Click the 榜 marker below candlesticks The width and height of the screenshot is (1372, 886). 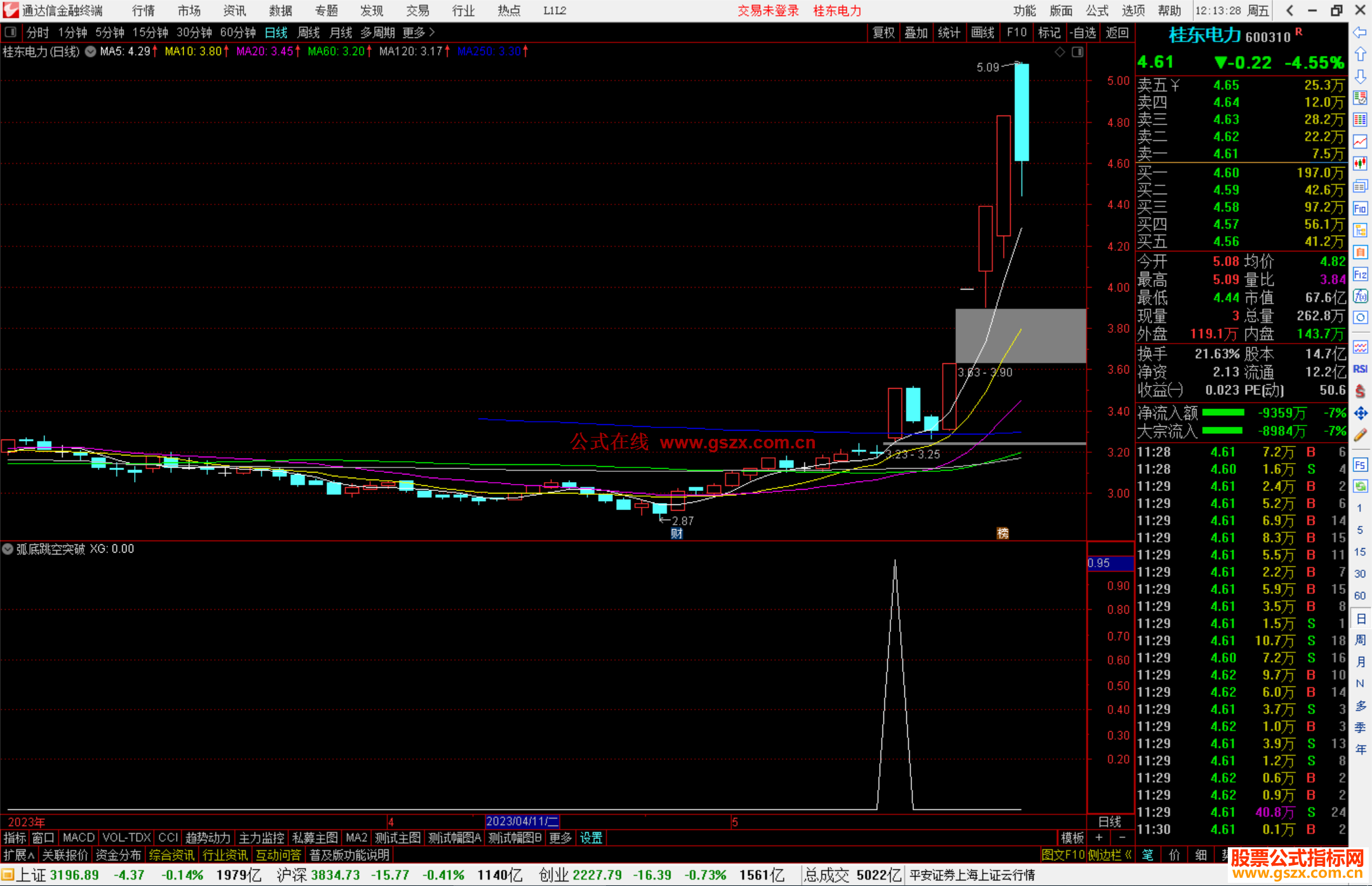point(1003,534)
